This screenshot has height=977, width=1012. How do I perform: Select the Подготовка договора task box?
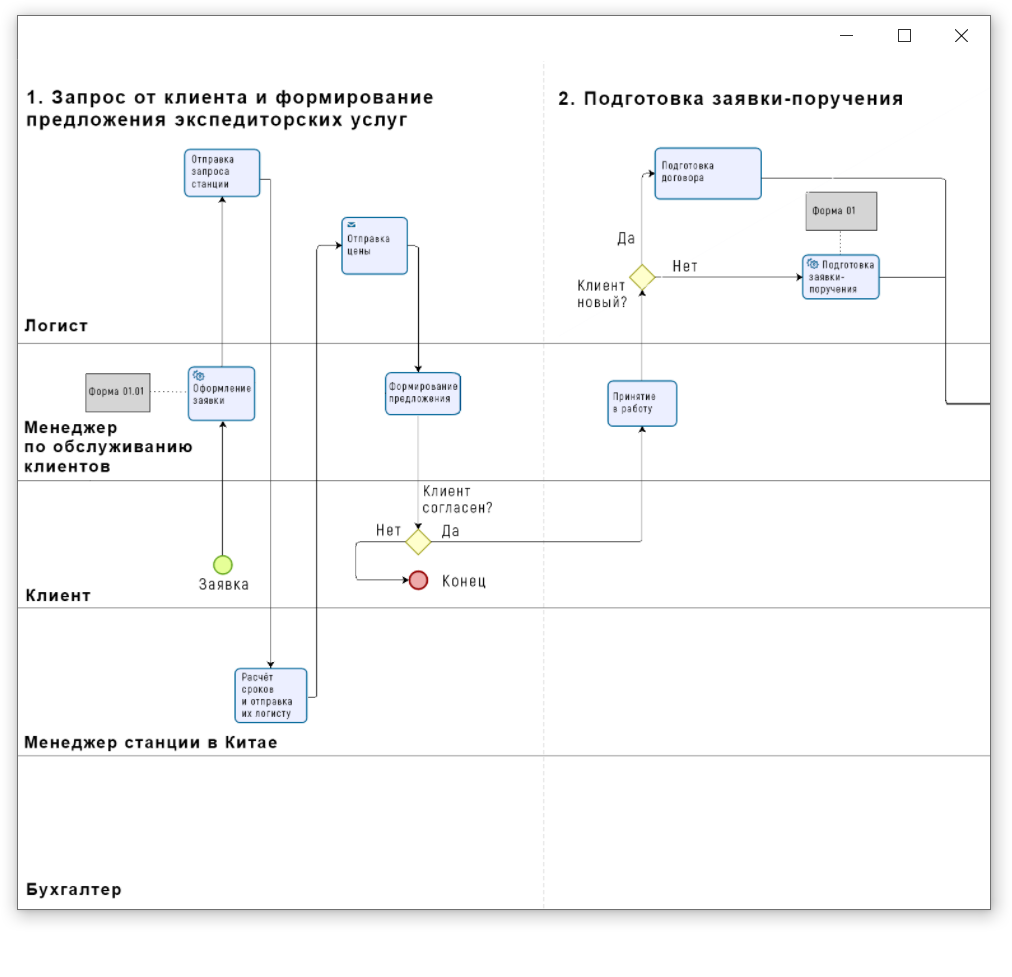[x=708, y=173]
